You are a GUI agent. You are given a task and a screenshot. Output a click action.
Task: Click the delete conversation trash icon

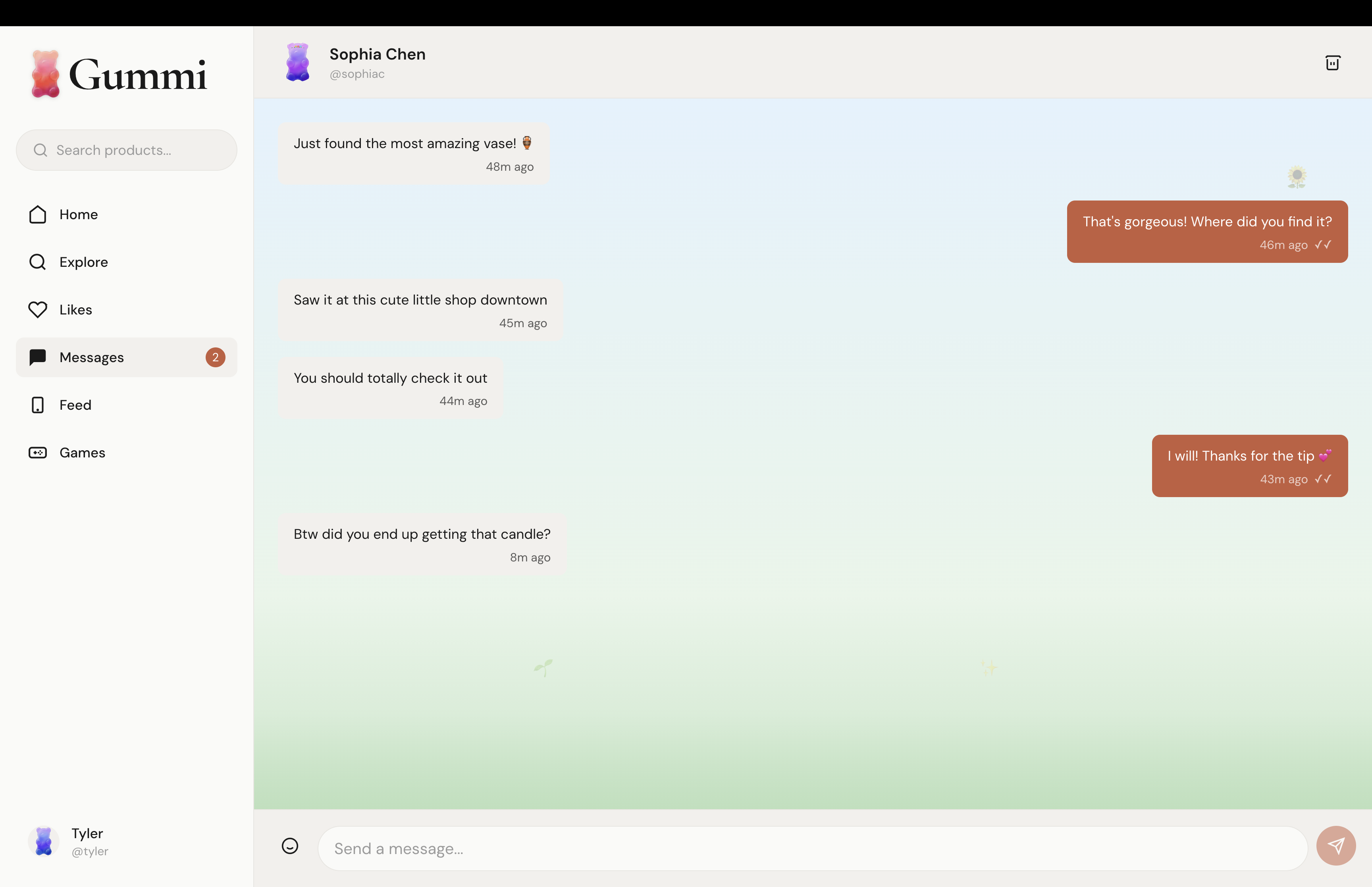tap(1332, 62)
